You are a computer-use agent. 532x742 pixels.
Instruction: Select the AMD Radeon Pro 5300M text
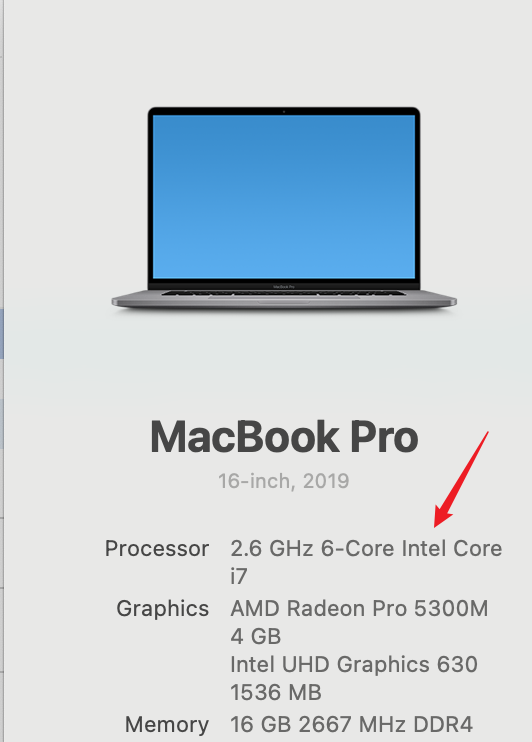tap(359, 609)
